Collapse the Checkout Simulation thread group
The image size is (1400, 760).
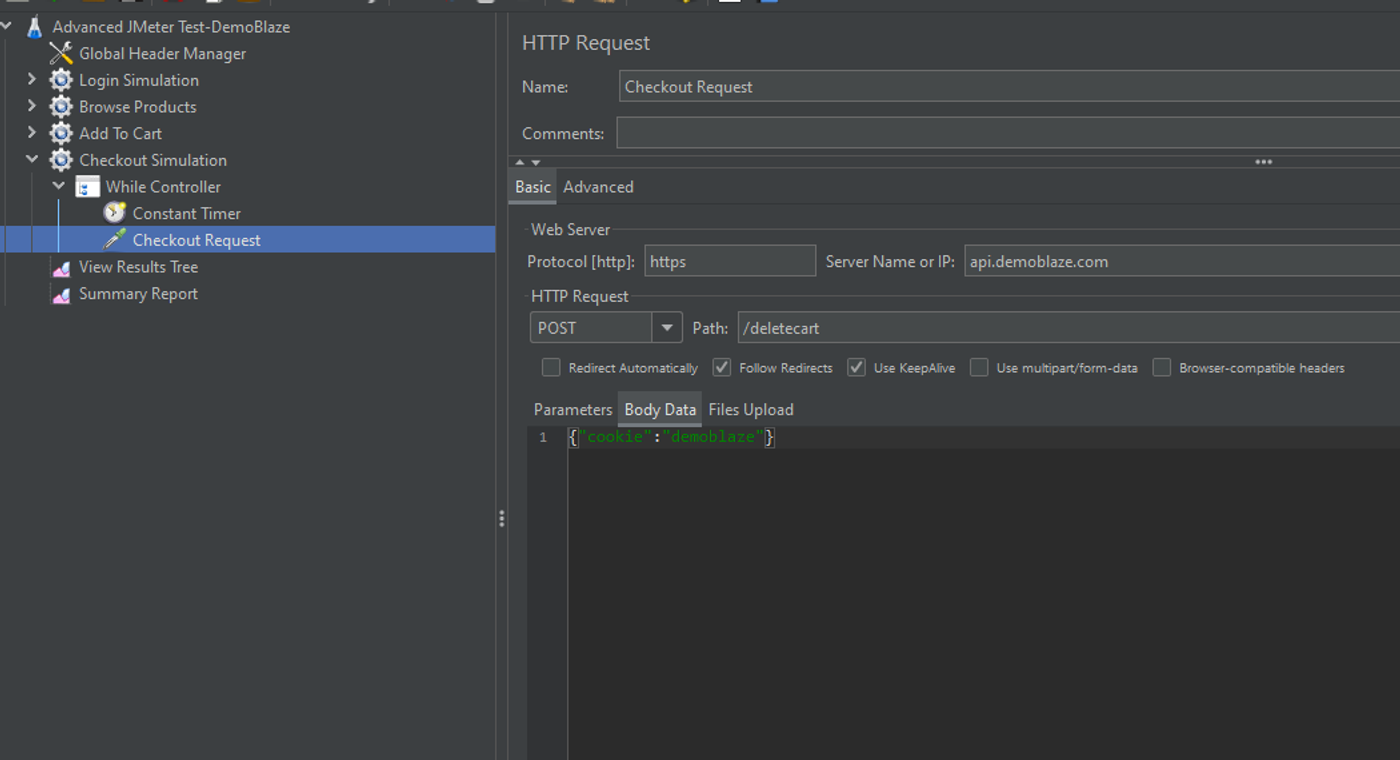[x=32, y=160]
